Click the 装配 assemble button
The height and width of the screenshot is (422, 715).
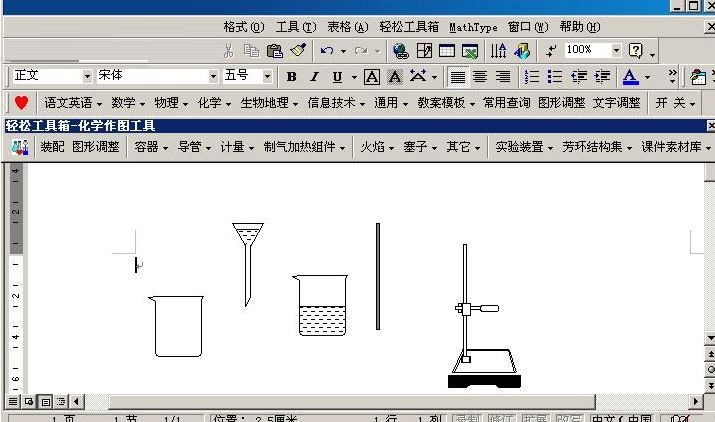[x=52, y=147]
